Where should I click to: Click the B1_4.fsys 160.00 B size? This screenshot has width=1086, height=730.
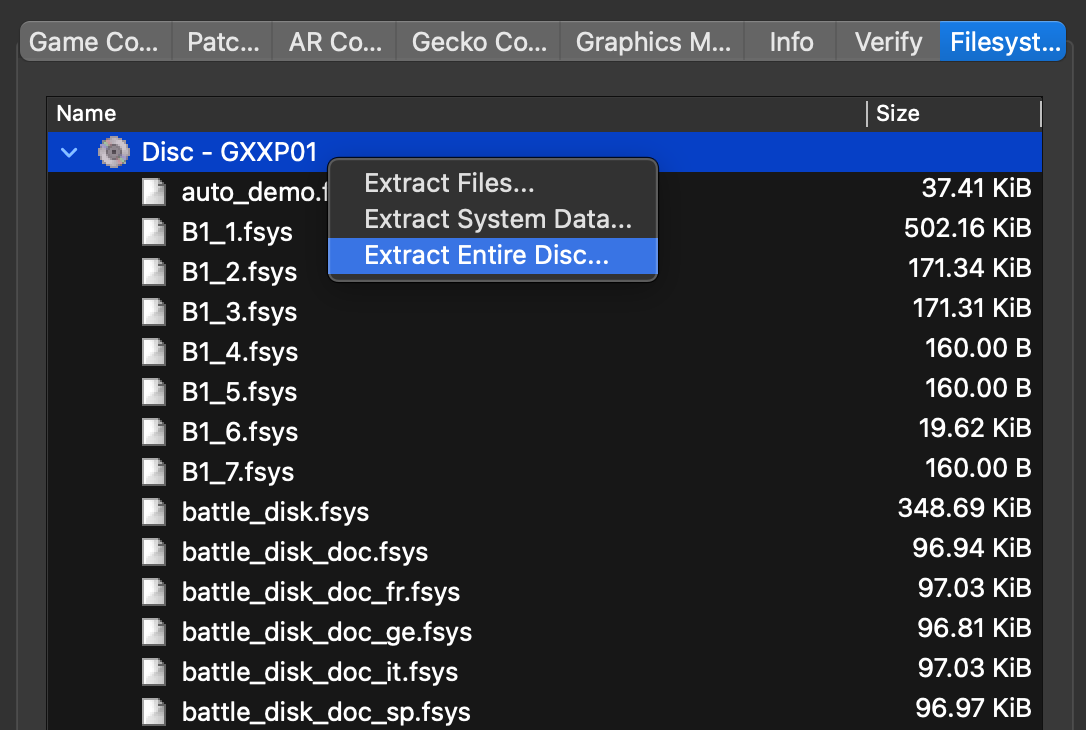coord(978,348)
